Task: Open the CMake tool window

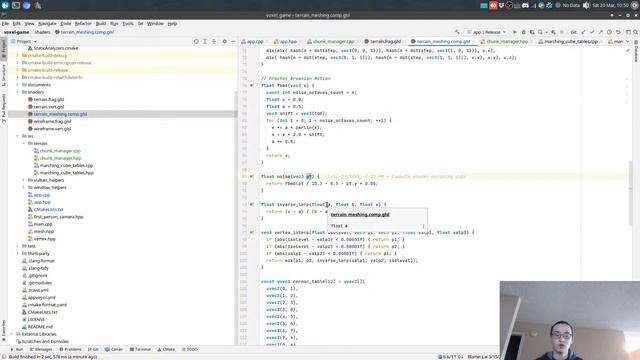Action: point(166,349)
